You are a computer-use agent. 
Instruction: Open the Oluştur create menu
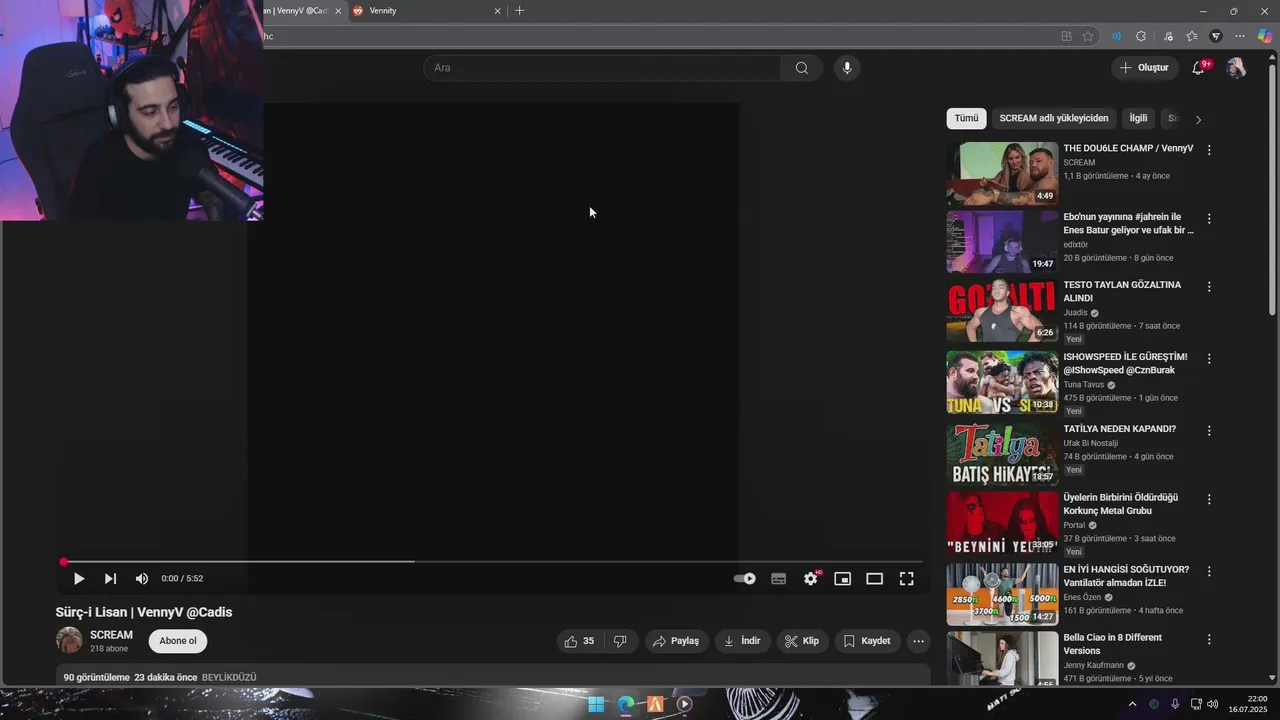pyautogui.click(x=1144, y=68)
